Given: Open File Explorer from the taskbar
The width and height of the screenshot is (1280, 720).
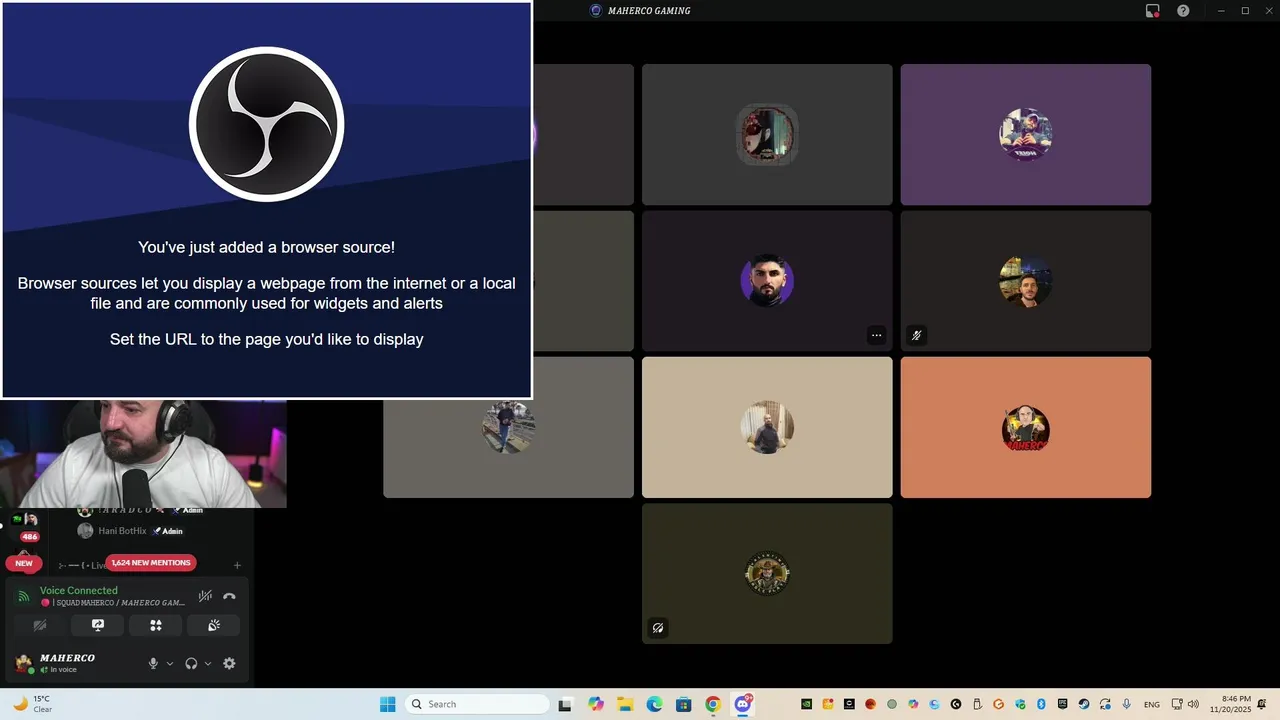Looking at the screenshot, I should point(625,704).
